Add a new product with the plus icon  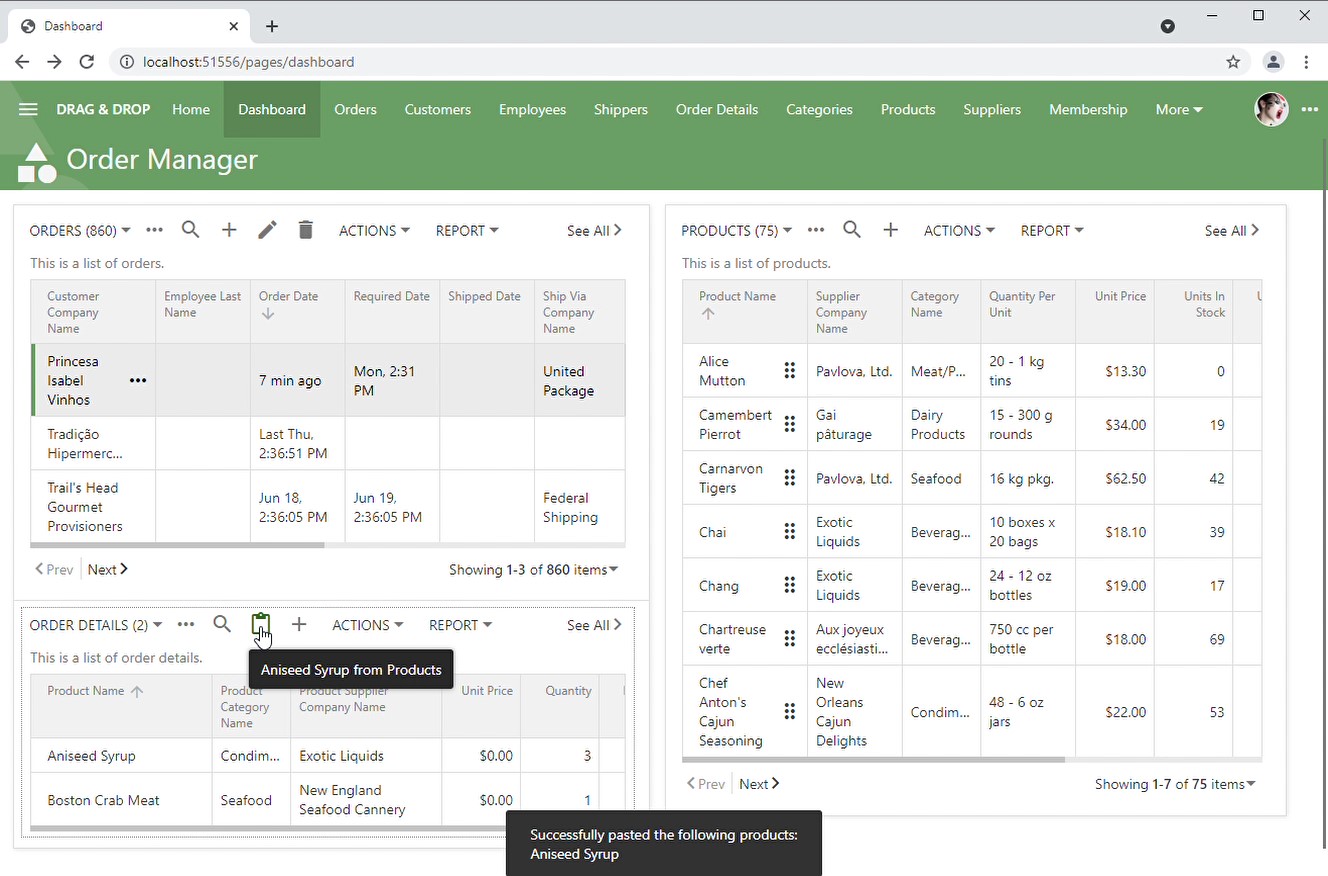click(x=890, y=230)
